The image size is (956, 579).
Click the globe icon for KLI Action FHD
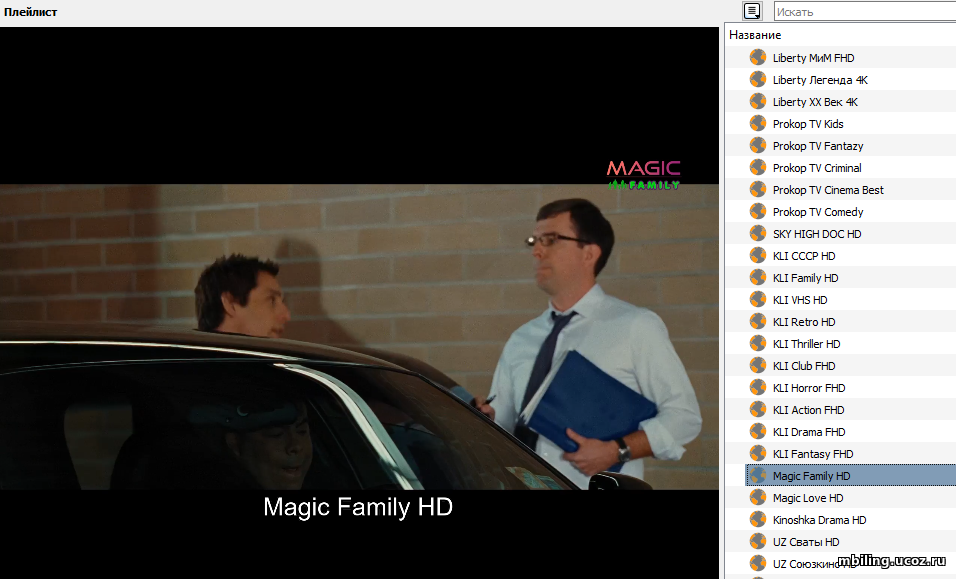coord(758,410)
